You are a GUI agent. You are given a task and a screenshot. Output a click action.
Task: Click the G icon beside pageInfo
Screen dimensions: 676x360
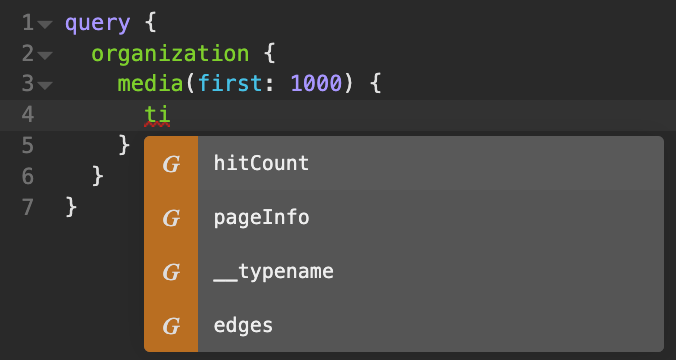[171, 218]
